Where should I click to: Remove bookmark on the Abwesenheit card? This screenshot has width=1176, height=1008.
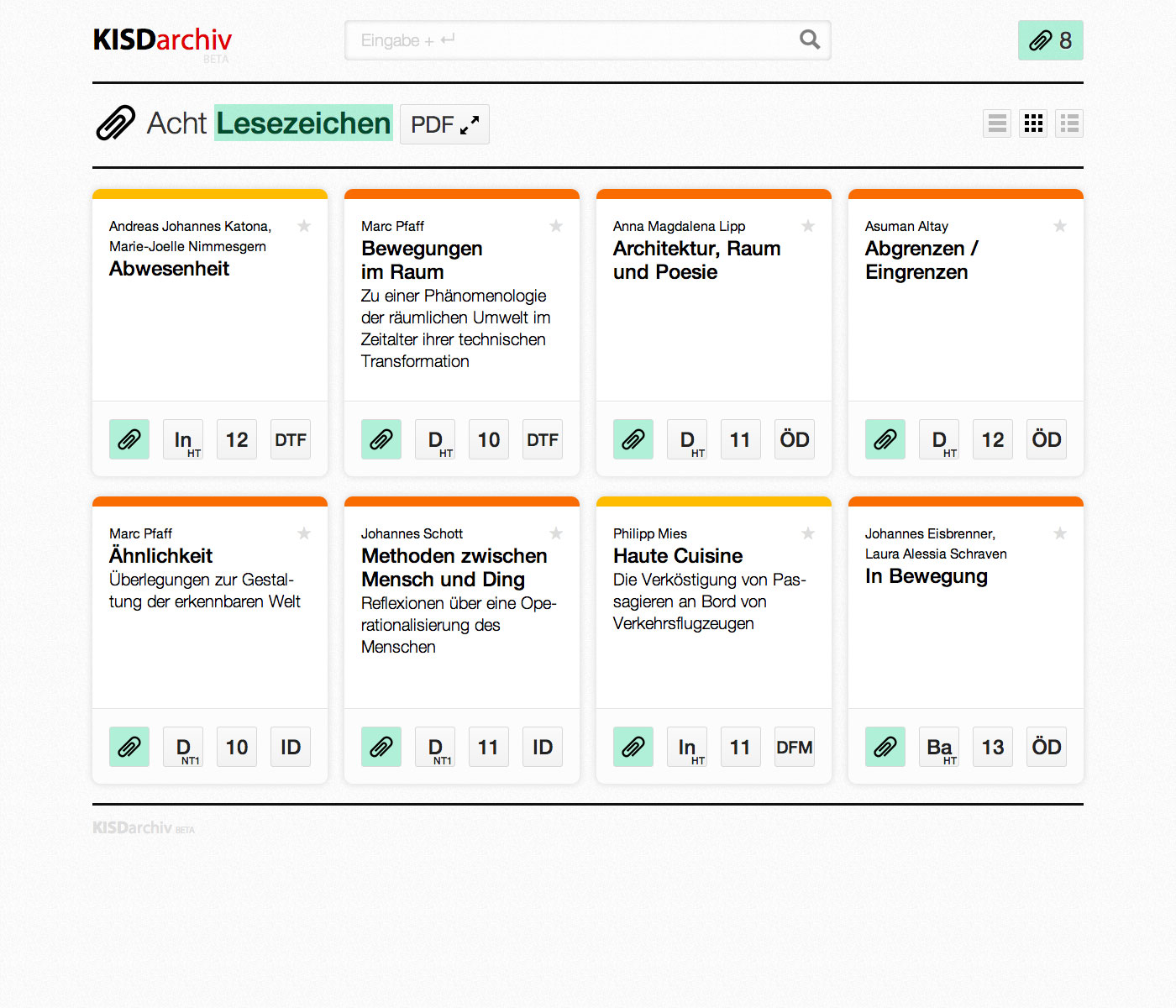pyautogui.click(x=129, y=439)
